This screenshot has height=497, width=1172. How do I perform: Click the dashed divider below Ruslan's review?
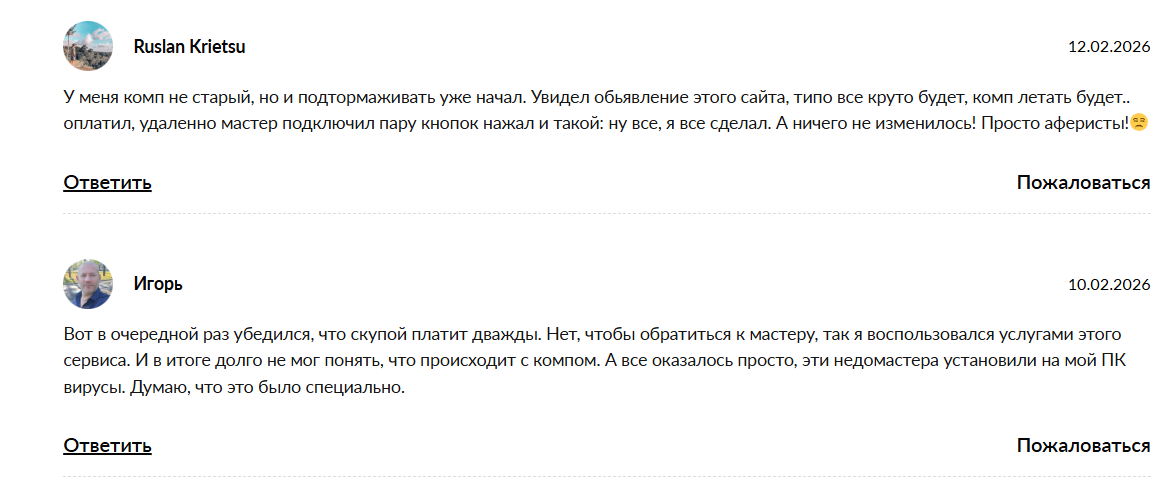[x=606, y=213]
